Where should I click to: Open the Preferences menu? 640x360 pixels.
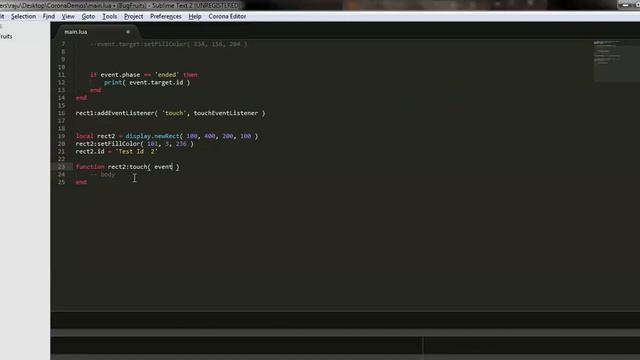166,16
